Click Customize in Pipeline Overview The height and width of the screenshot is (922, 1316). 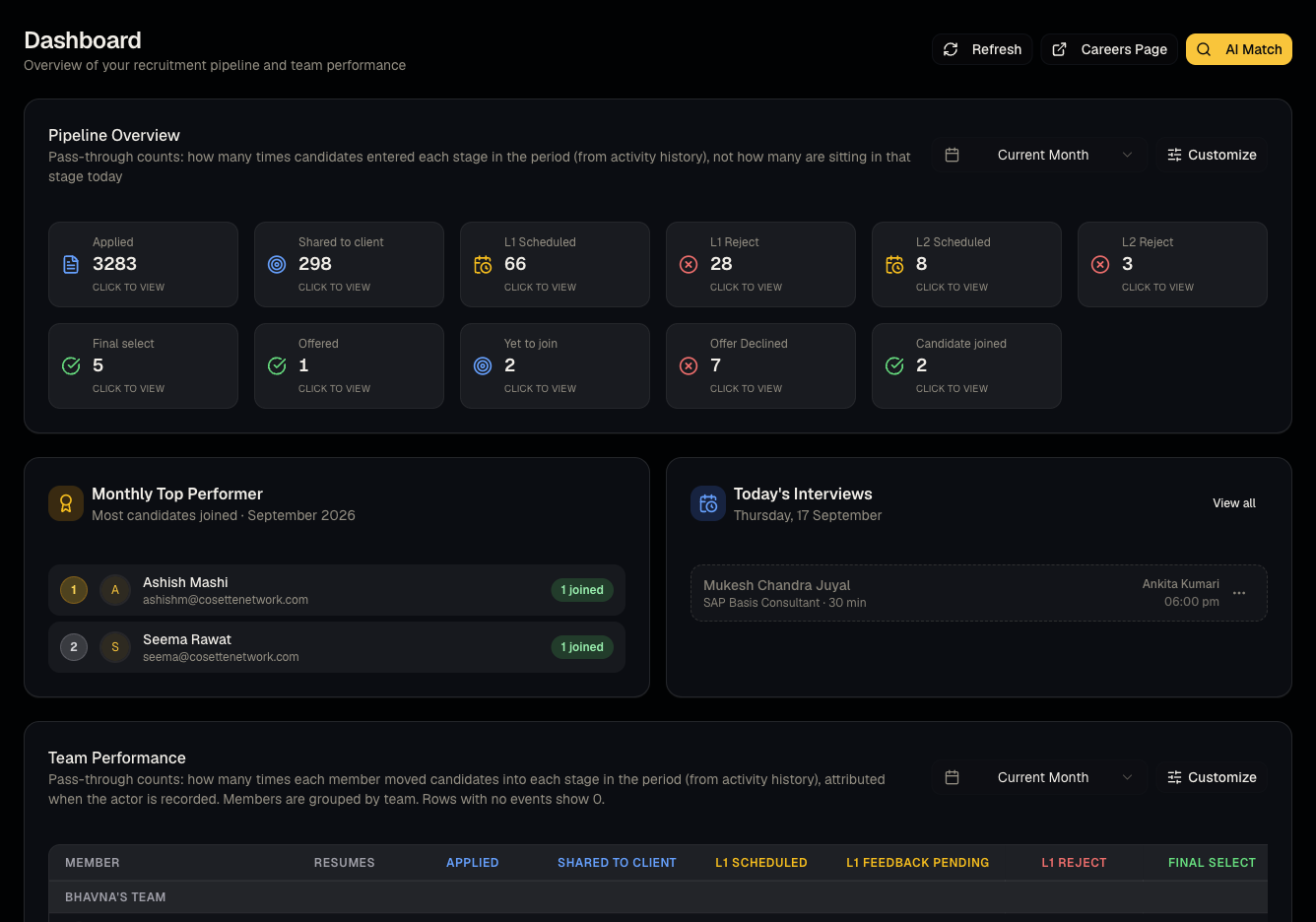(x=1212, y=155)
